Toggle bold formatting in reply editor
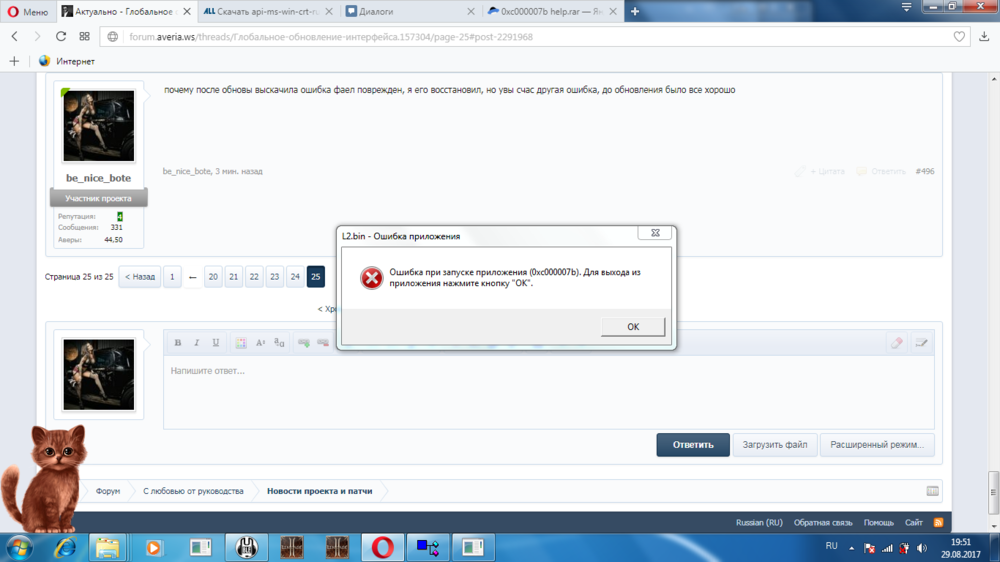The width and height of the screenshot is (1000, 562). 178,343
